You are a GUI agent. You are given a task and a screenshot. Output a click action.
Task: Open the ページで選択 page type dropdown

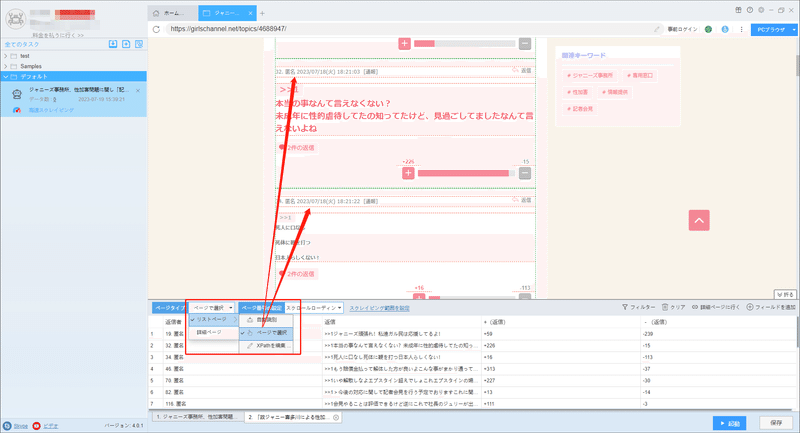pyautogui.click(x=212, y=308)
